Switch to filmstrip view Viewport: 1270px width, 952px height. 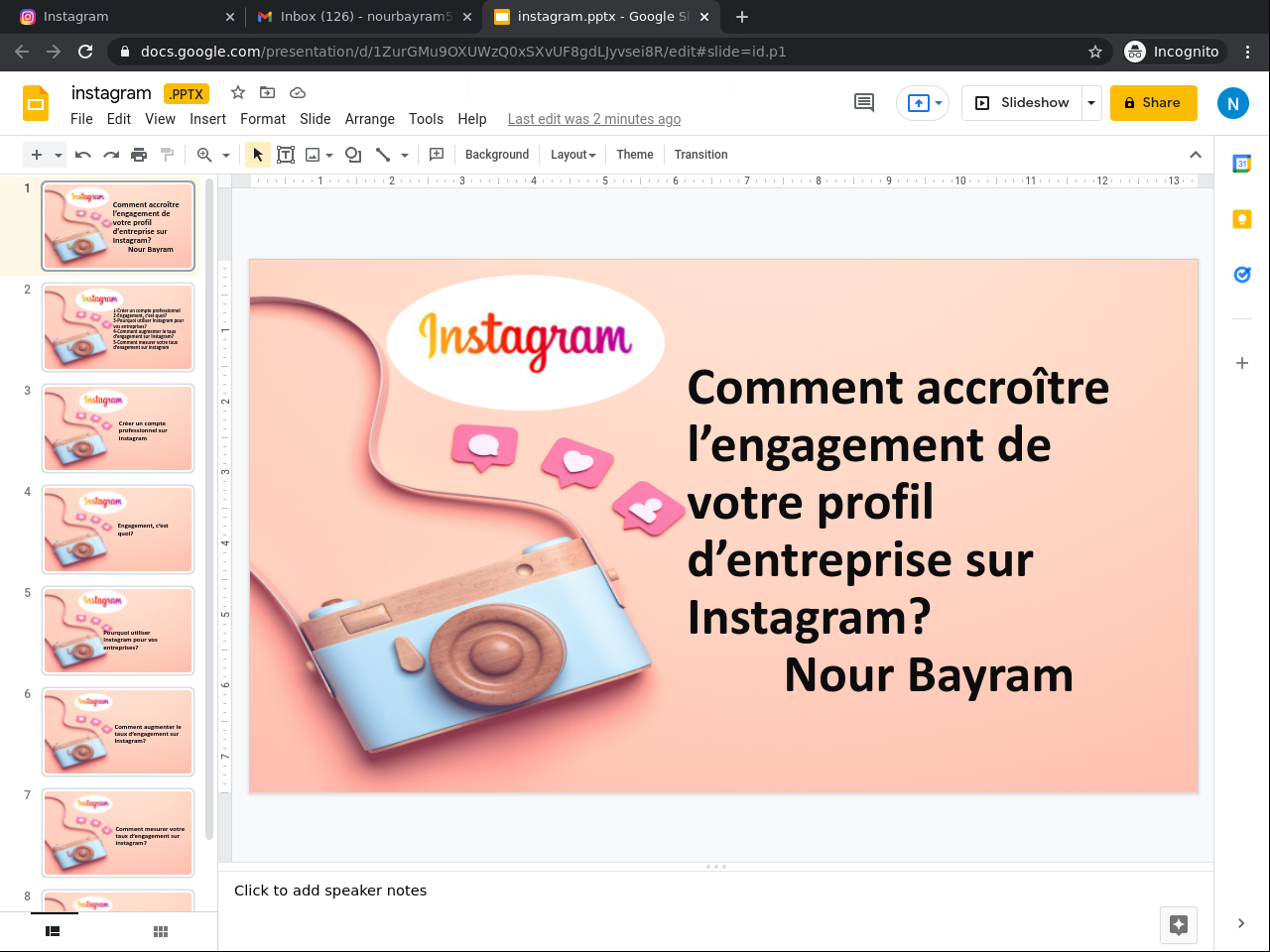tap(53, 931)
